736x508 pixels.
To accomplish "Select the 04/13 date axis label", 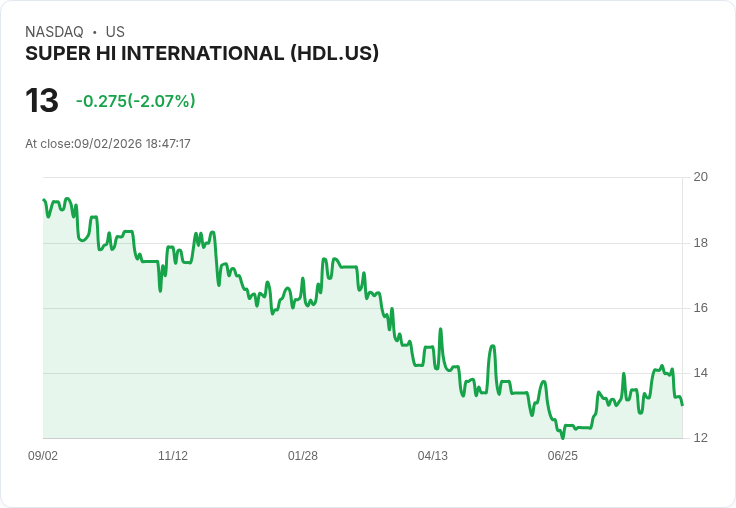I will [433, 455].
